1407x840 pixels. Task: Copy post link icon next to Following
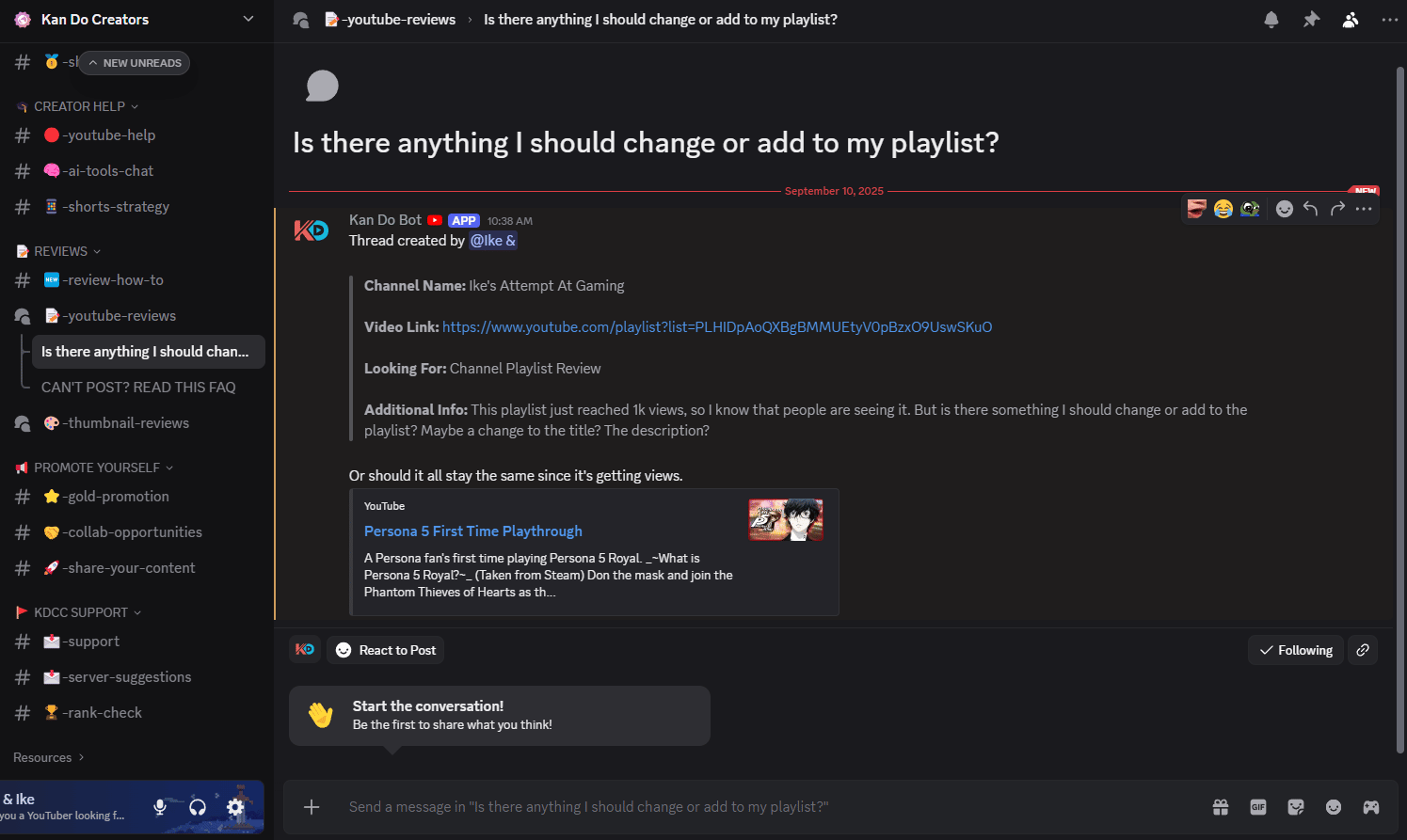pyautogui.click(x=1363, y=650)
